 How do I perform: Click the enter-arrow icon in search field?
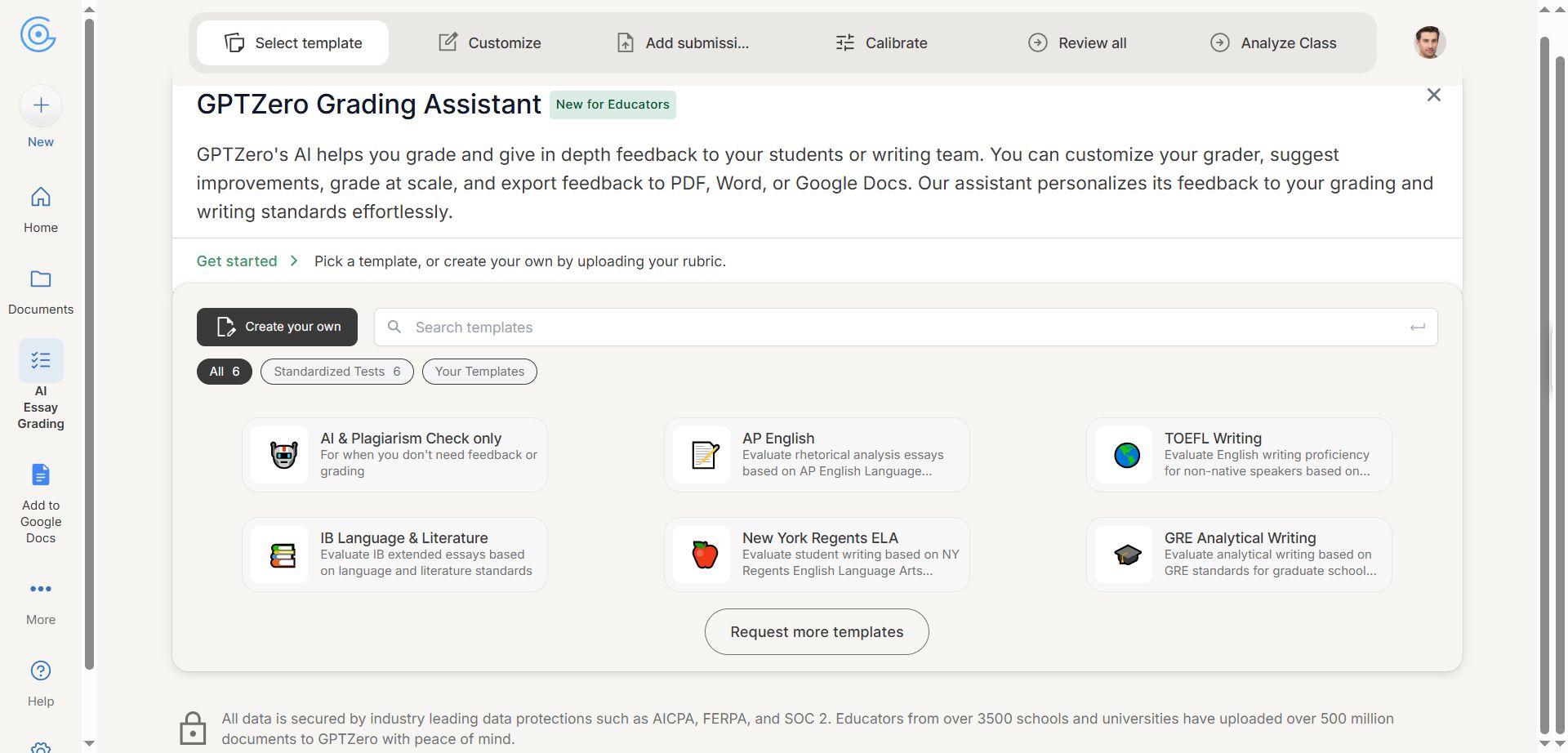pyautogui.click(x=1418, y=327)
